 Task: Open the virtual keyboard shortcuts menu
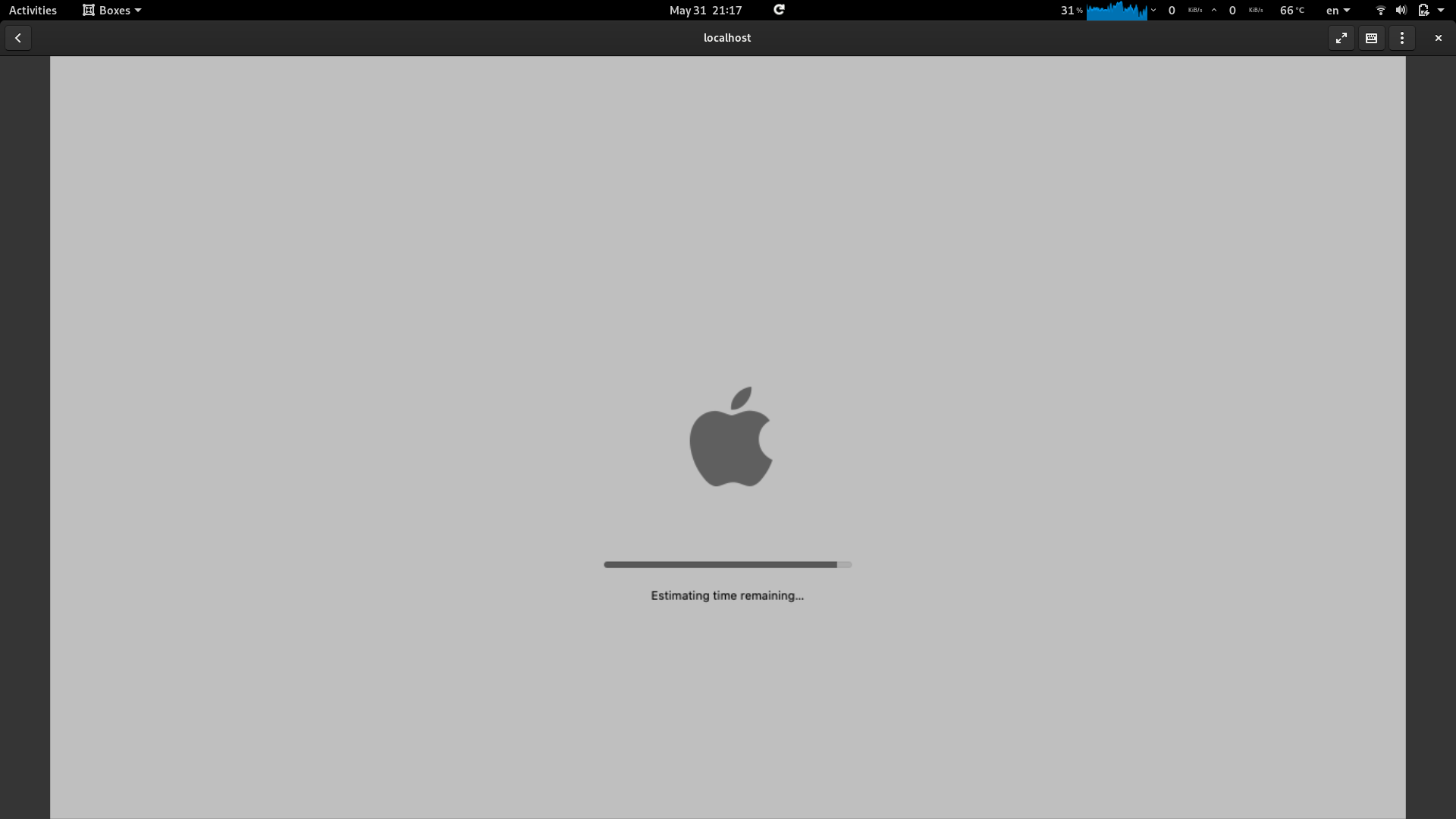(1371, 37)
